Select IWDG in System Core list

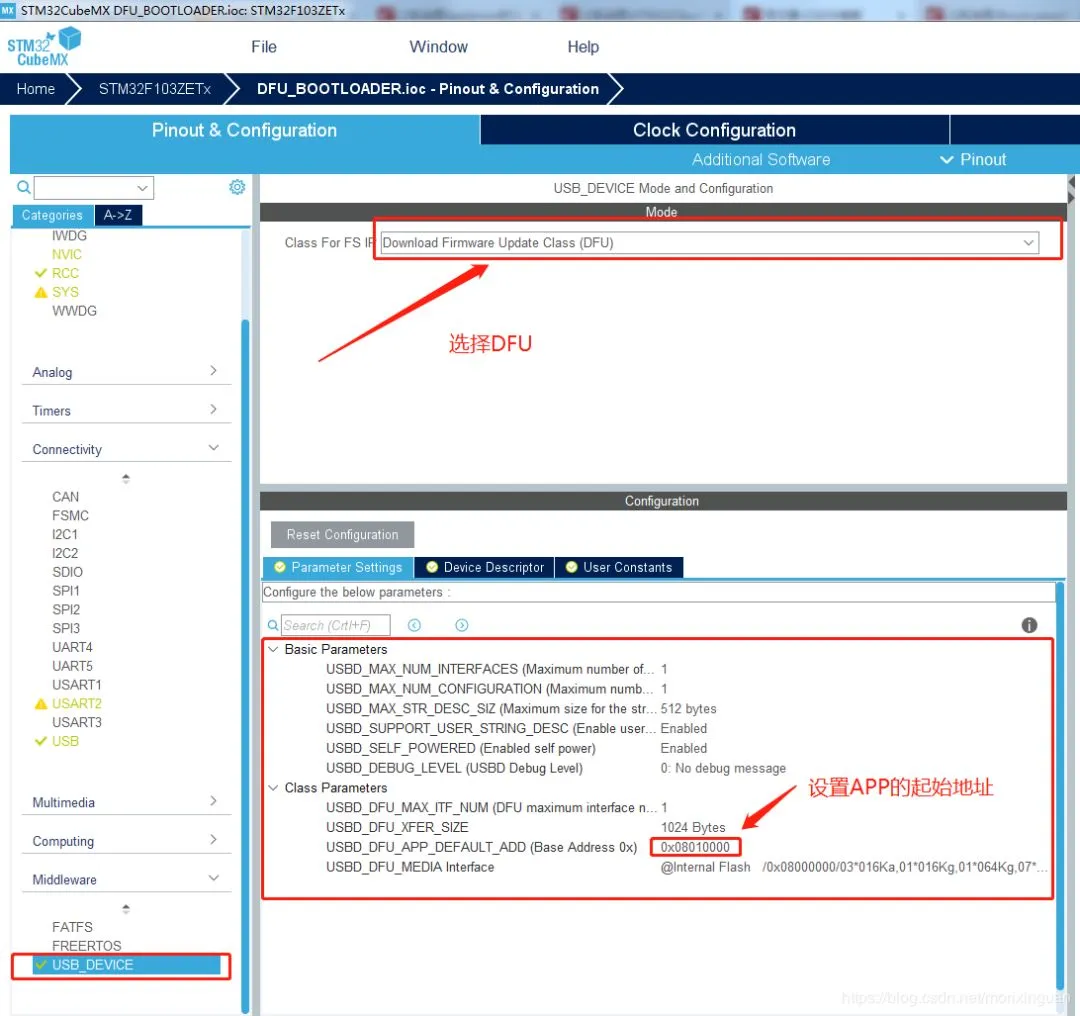point(70,236)
